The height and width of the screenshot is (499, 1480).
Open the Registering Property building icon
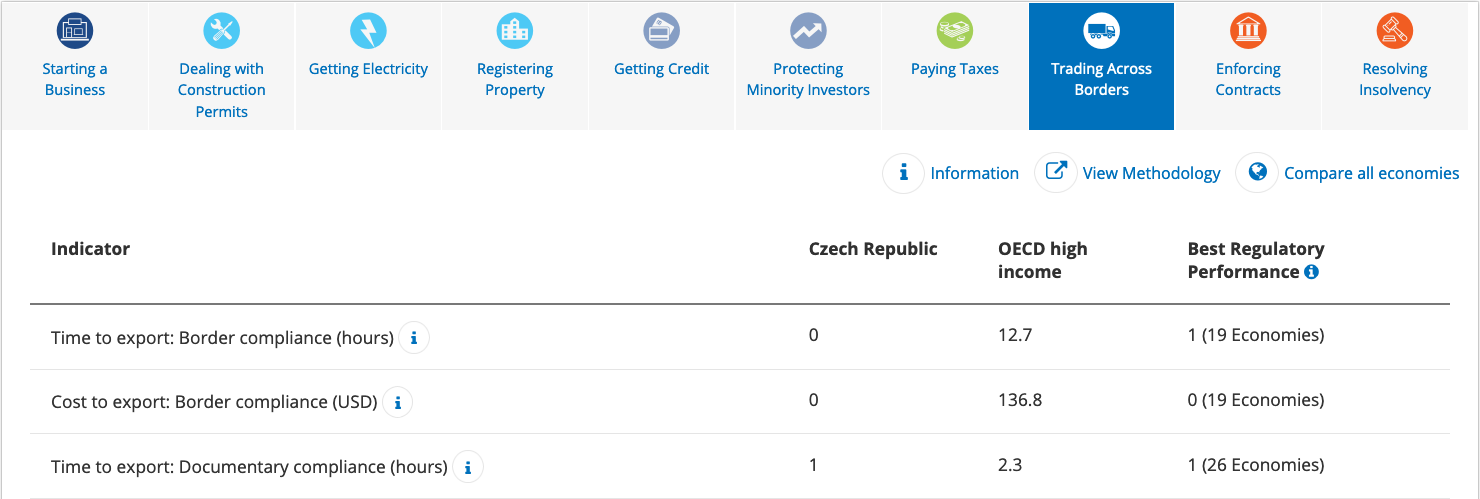(x=515, y=31)
